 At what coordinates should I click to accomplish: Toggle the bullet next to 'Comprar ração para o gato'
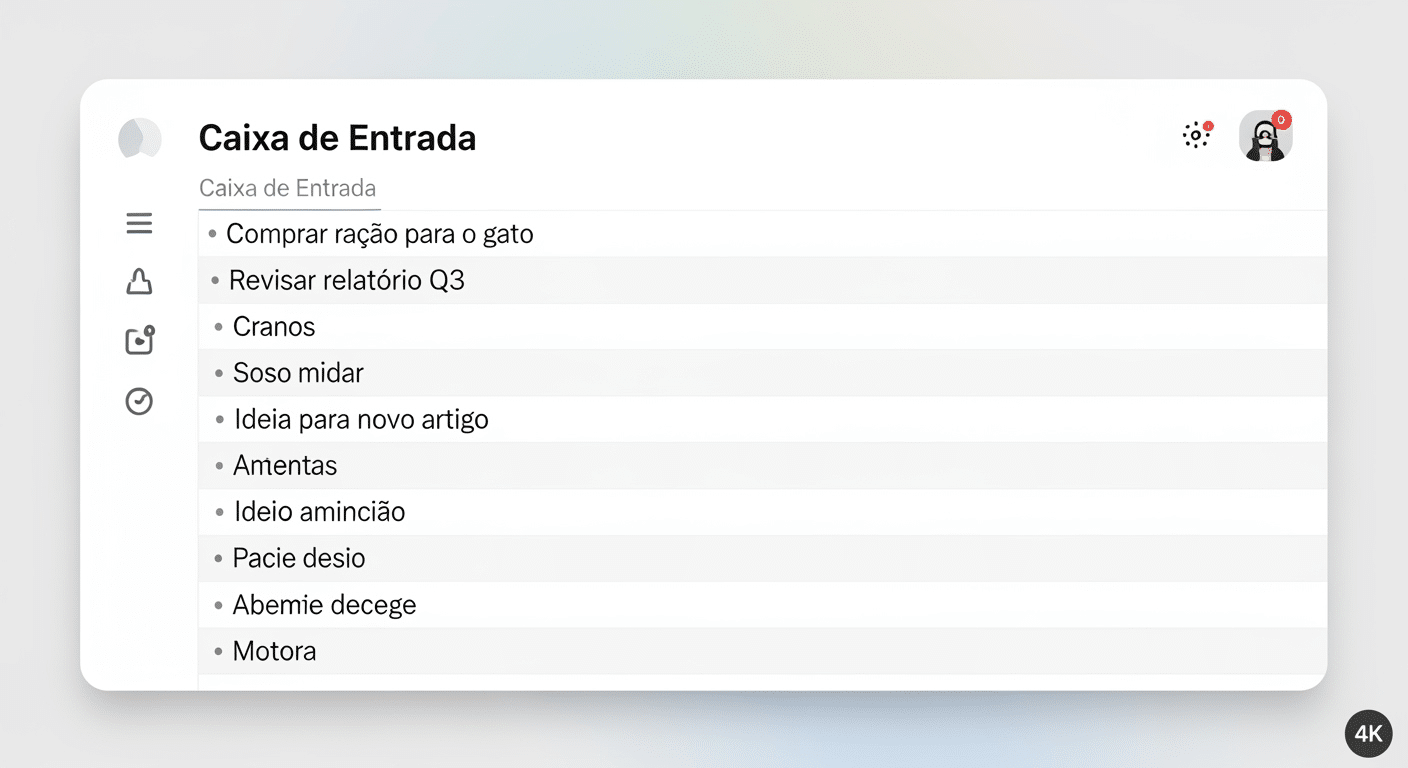point(213,233)
